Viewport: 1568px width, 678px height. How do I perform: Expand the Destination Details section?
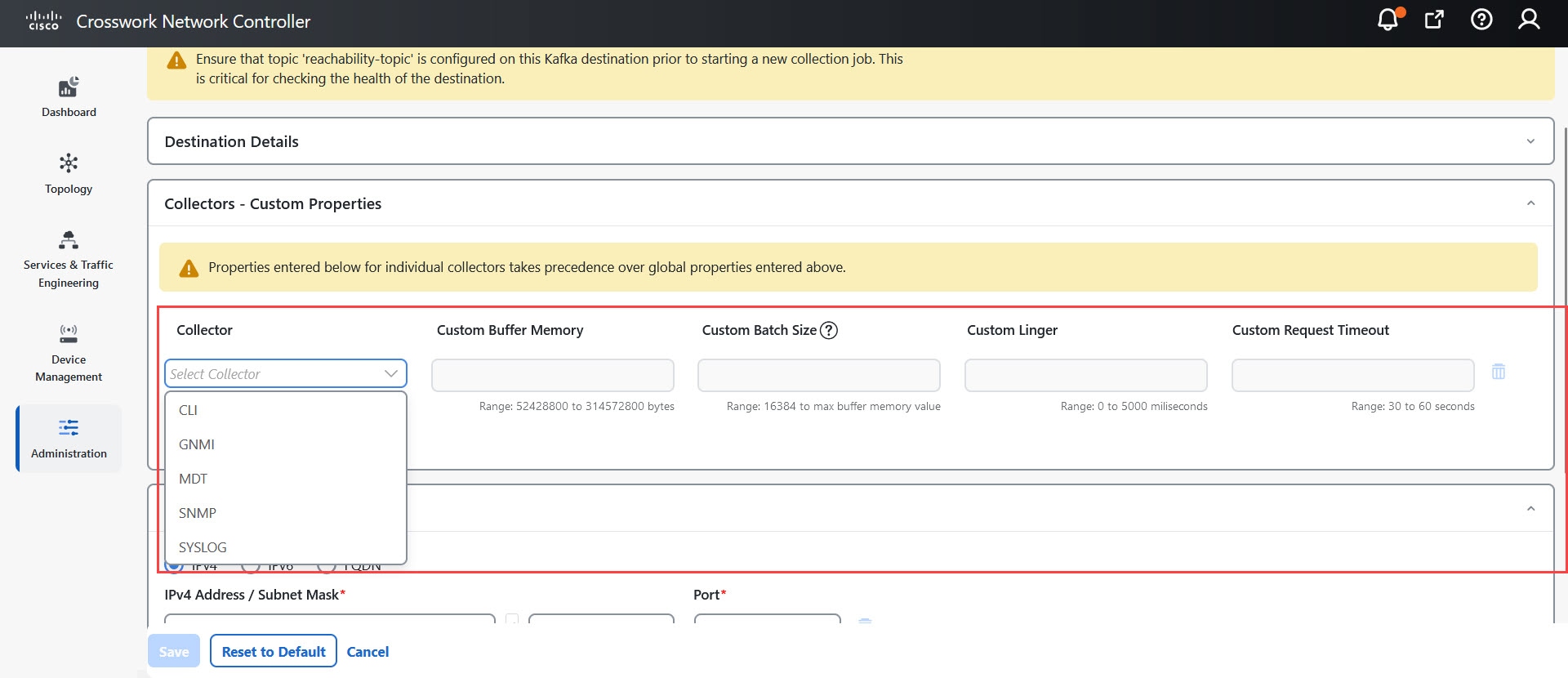850,141
